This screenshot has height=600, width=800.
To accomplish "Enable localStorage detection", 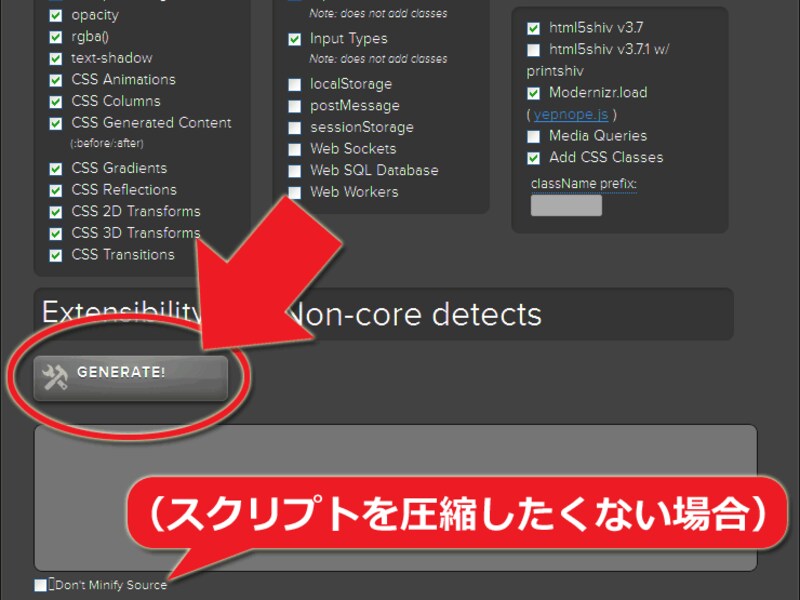I will (x=295, y=84).
